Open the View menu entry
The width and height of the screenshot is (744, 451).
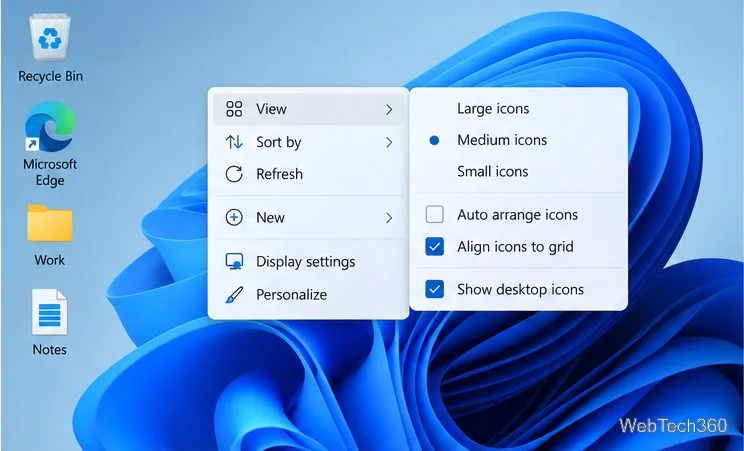[x=308, y=109]
